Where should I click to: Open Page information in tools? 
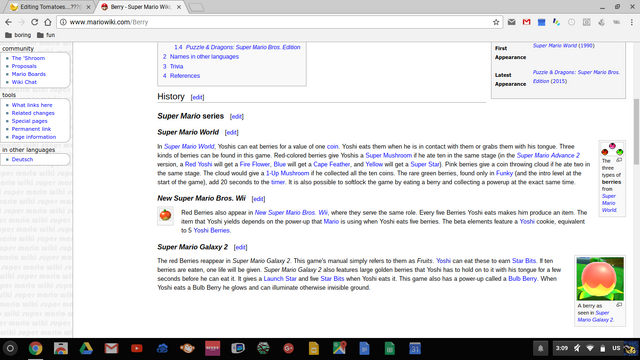(33, 137)
